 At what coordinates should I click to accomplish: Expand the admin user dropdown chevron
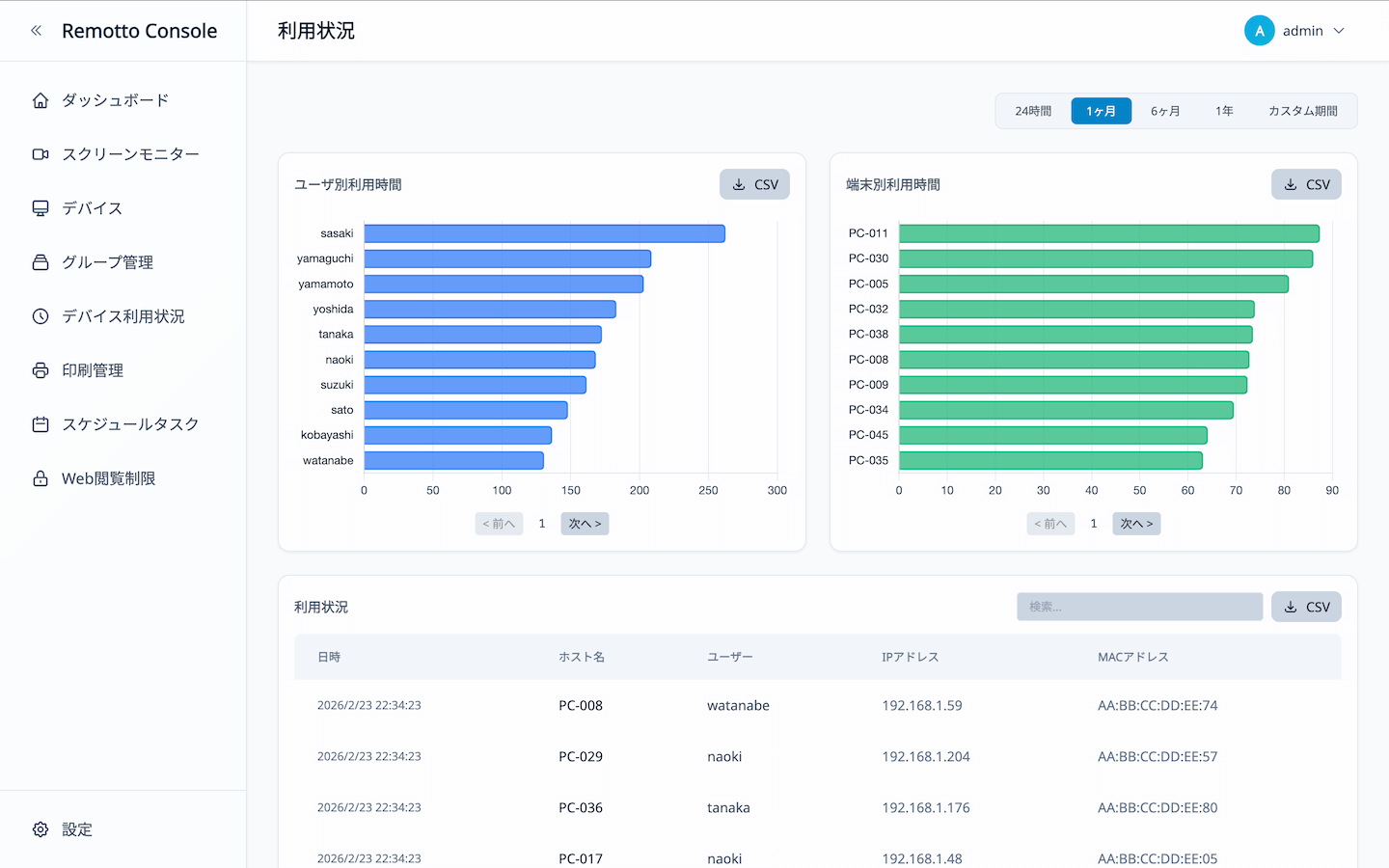click(1339, 31)
